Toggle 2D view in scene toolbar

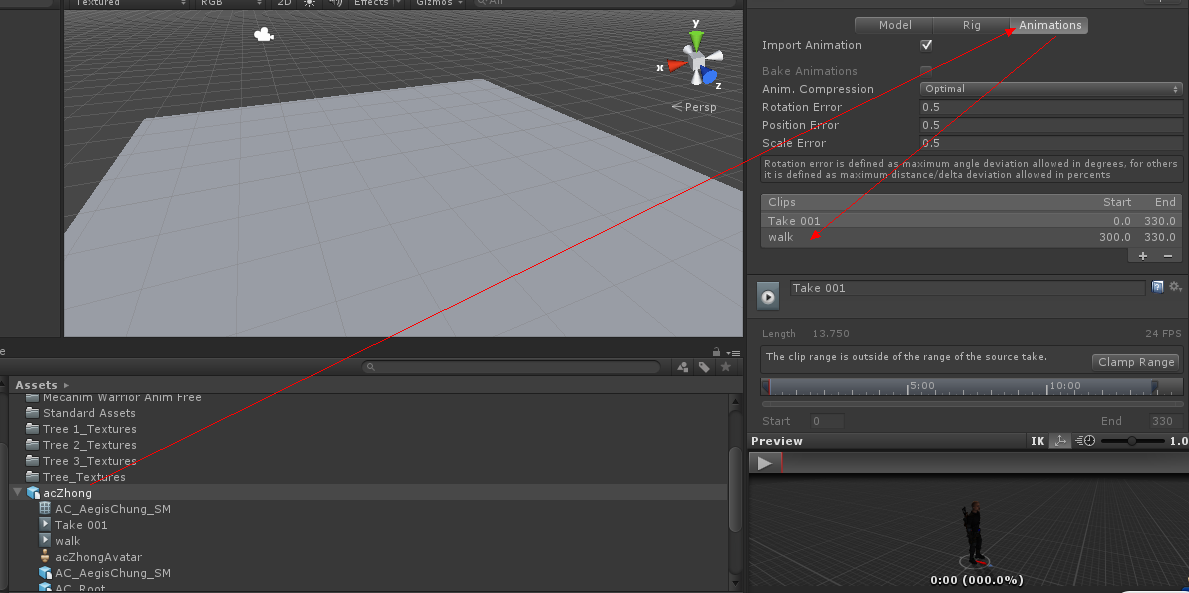pos(284,3)
